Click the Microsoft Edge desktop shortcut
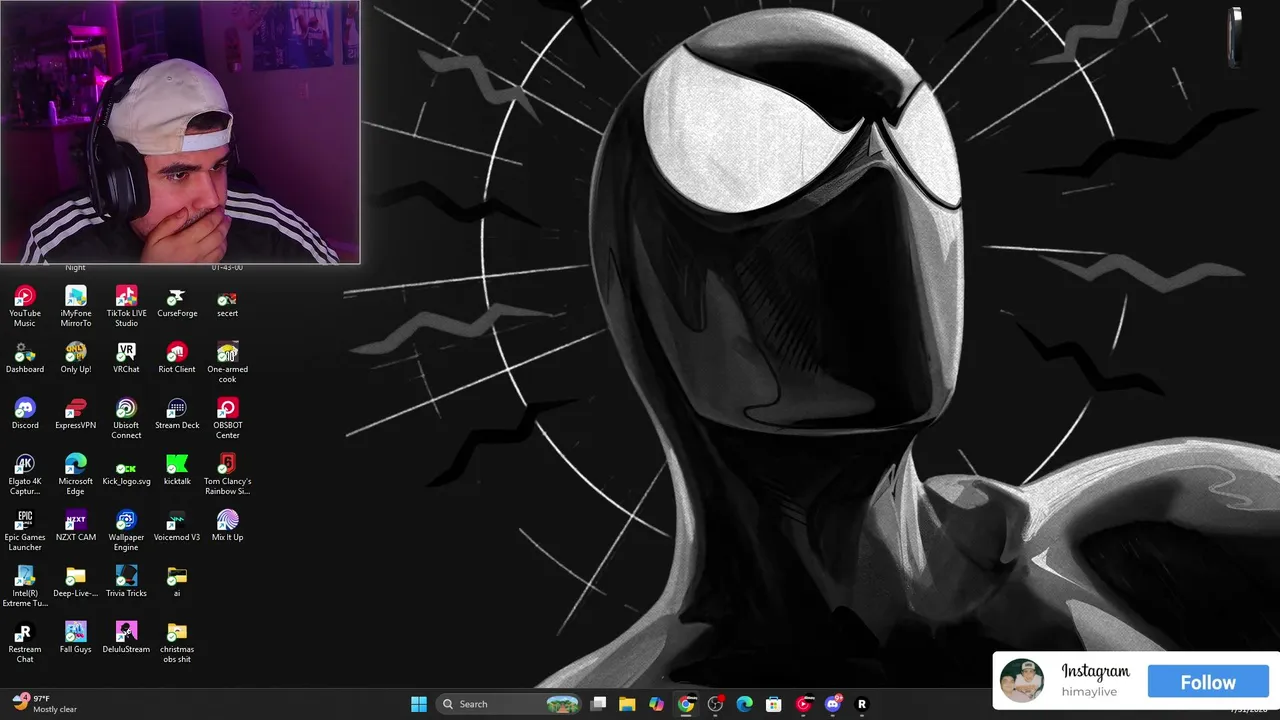Screen dimensions: 1280x720 pyautogui.click(x=76, y=474)
